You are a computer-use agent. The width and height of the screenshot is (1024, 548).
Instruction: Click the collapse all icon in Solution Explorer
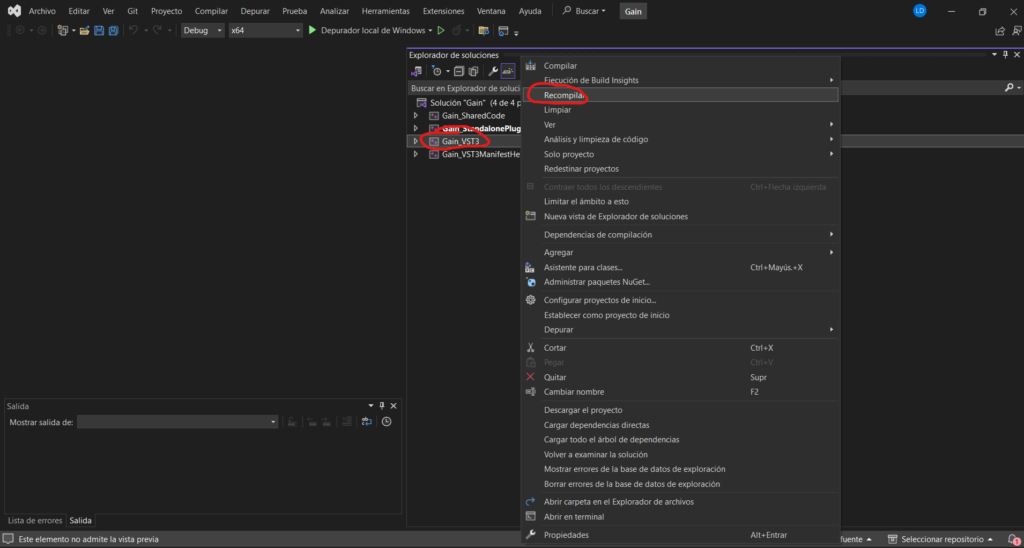459,71
